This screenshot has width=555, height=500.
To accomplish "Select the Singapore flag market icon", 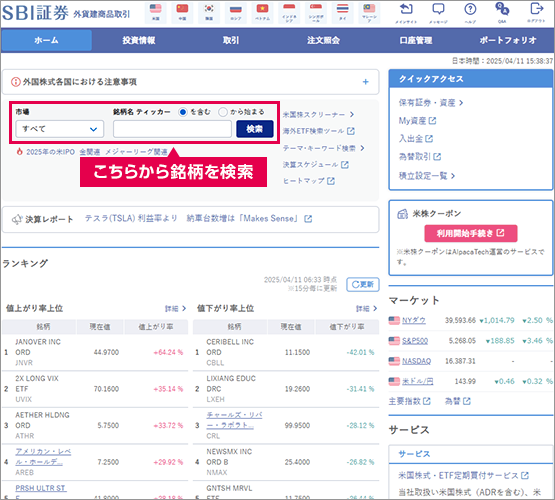I will point(316,13).
